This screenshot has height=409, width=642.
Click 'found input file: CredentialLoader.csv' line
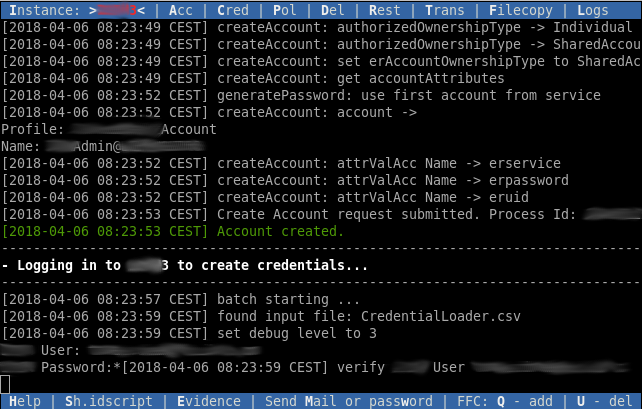coord(261,316)
